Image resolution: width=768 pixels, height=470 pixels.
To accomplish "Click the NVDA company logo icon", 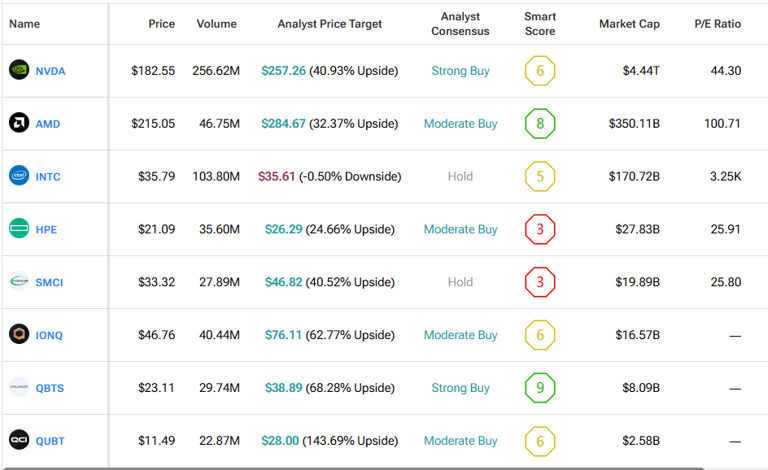I will (19, 71).
